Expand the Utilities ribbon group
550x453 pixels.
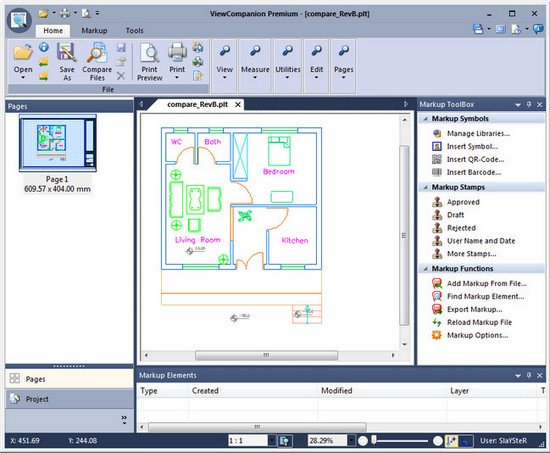288,66
